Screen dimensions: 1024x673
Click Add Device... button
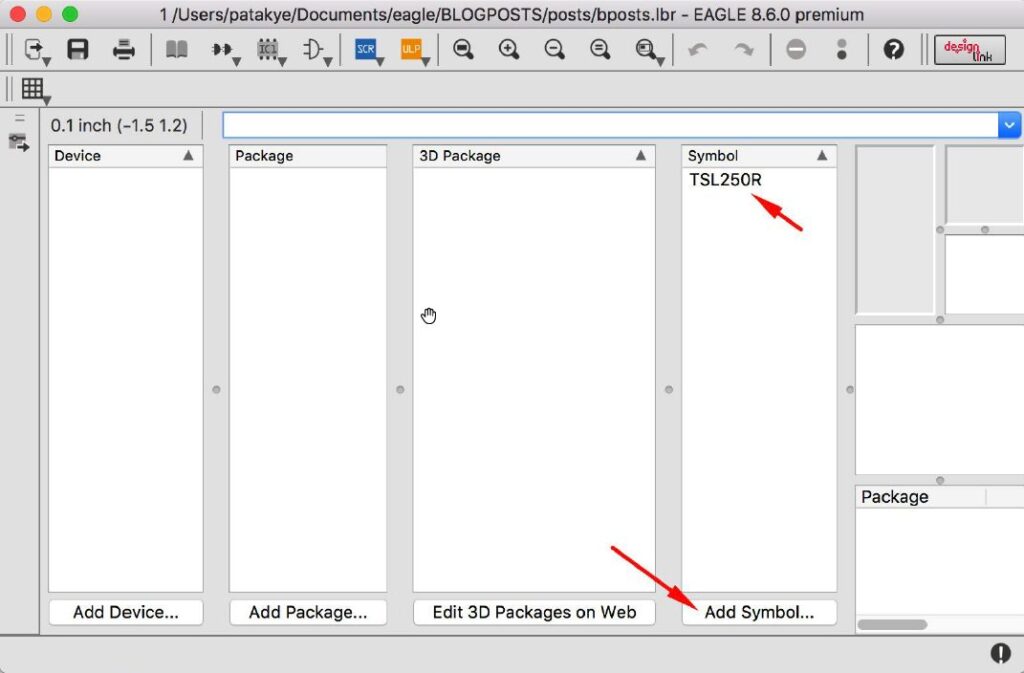(x=125, y=612)
